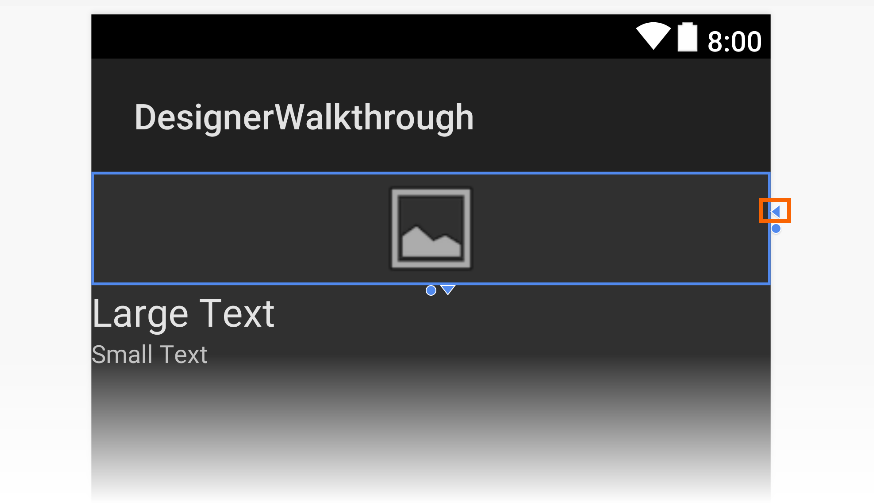Click the 8:00 clock in status bar
The image size is (874, 504).
point(734,41)
